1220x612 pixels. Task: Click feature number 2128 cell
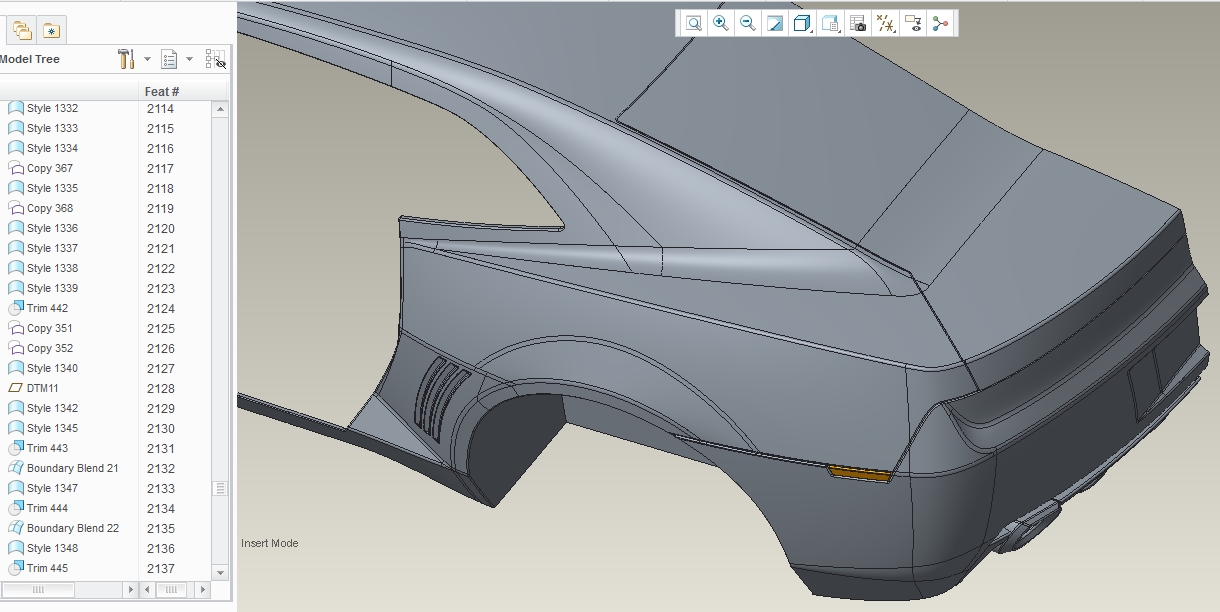click(160, 388)
